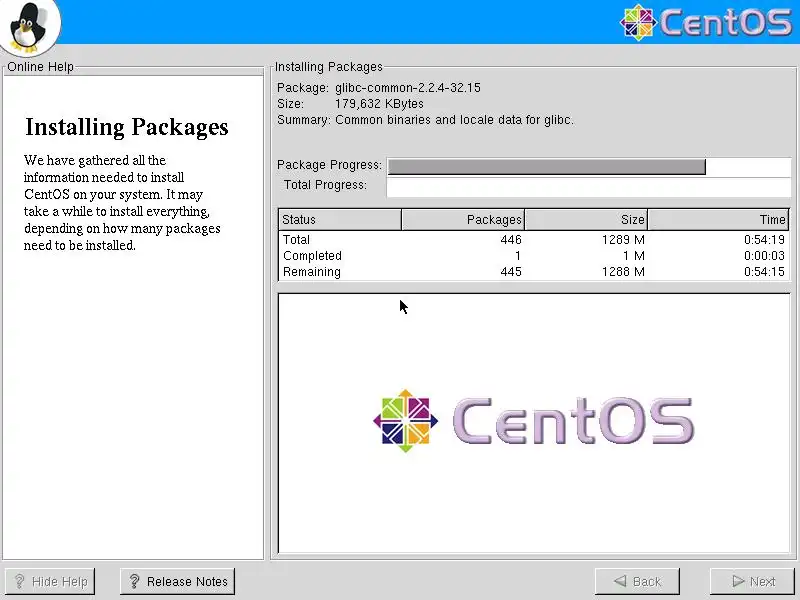Click the summary text about glibc
This screenshot has height=600, width=800.
(x=454, y=120)
